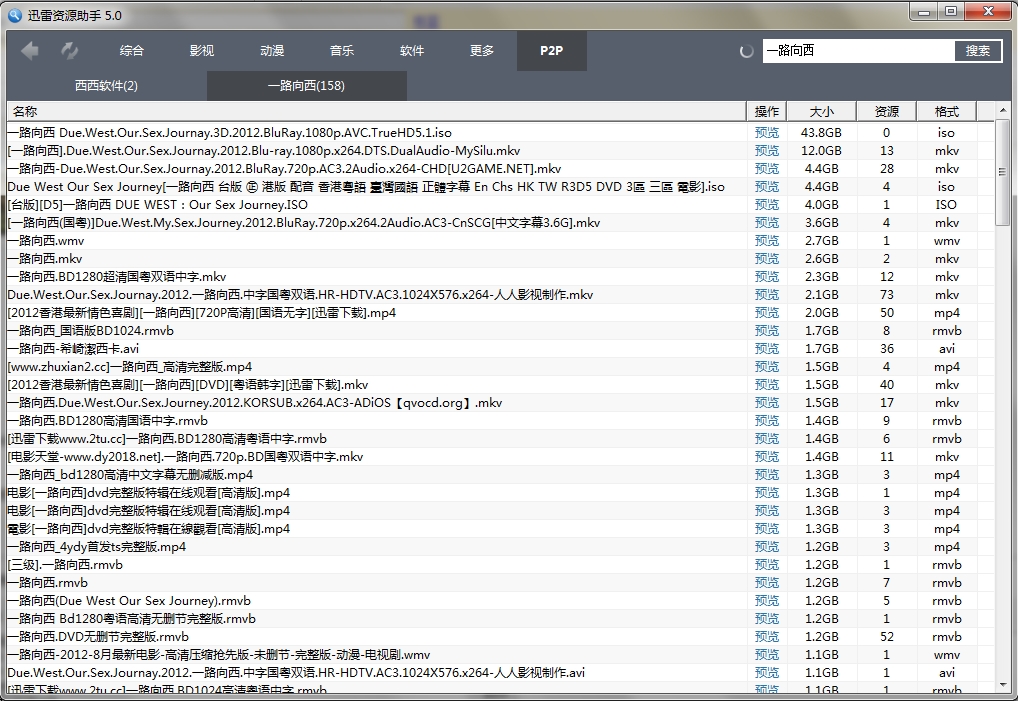Image resolution: width=1018 pixels, height=701 pixels.
Task: Click the loading spinner beside the search box
Action: (747, 51)
